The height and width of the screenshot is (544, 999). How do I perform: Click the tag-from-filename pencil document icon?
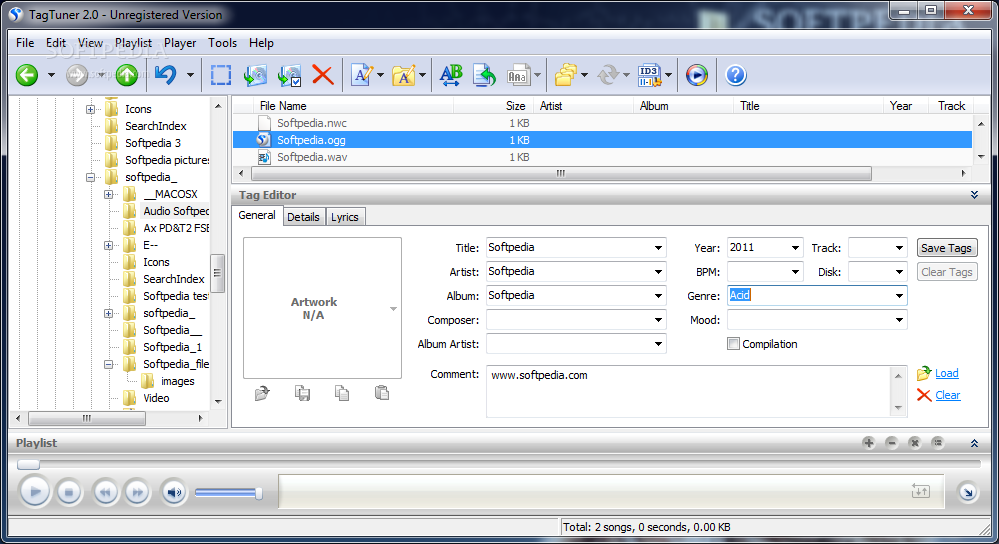(362, 75)
